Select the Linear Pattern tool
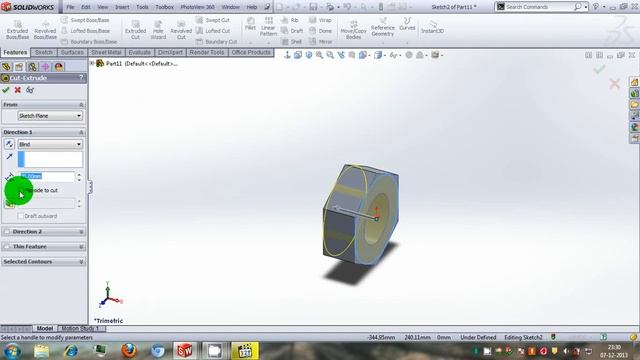The width and height of the screenshot is (640, 360). [268, 27]
